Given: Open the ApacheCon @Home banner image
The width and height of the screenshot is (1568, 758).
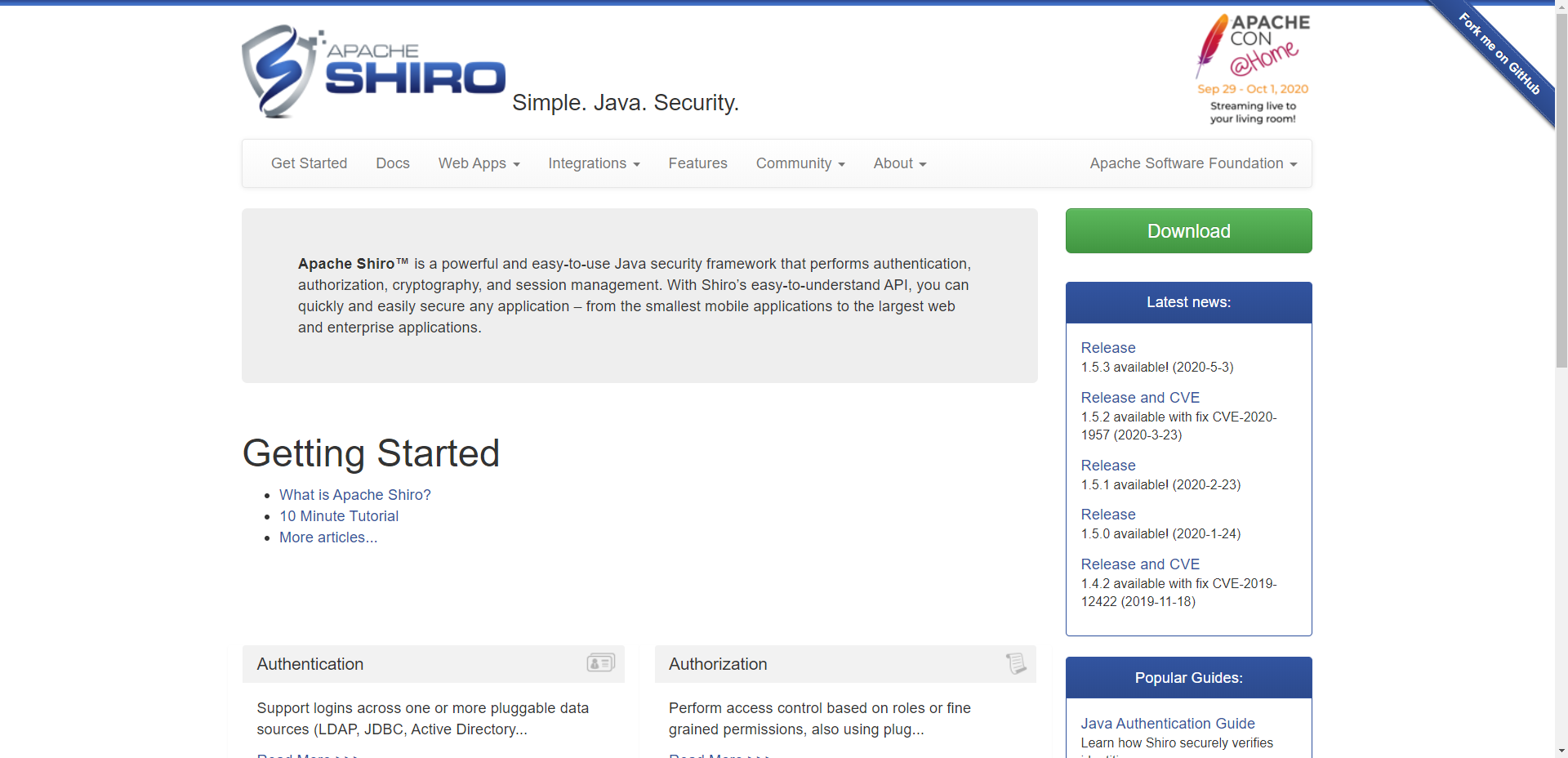Looking at the screenshot, I should point(1253,69).
